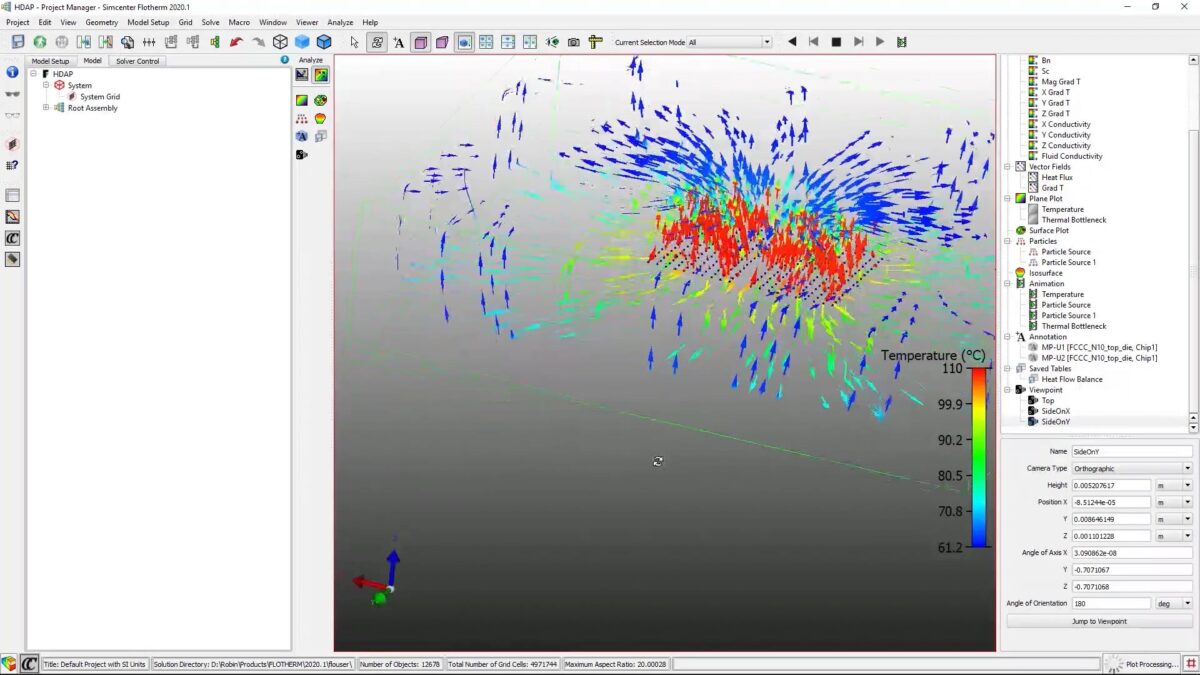
Task: Open the Analyze menu
Action: coord(340,22)
